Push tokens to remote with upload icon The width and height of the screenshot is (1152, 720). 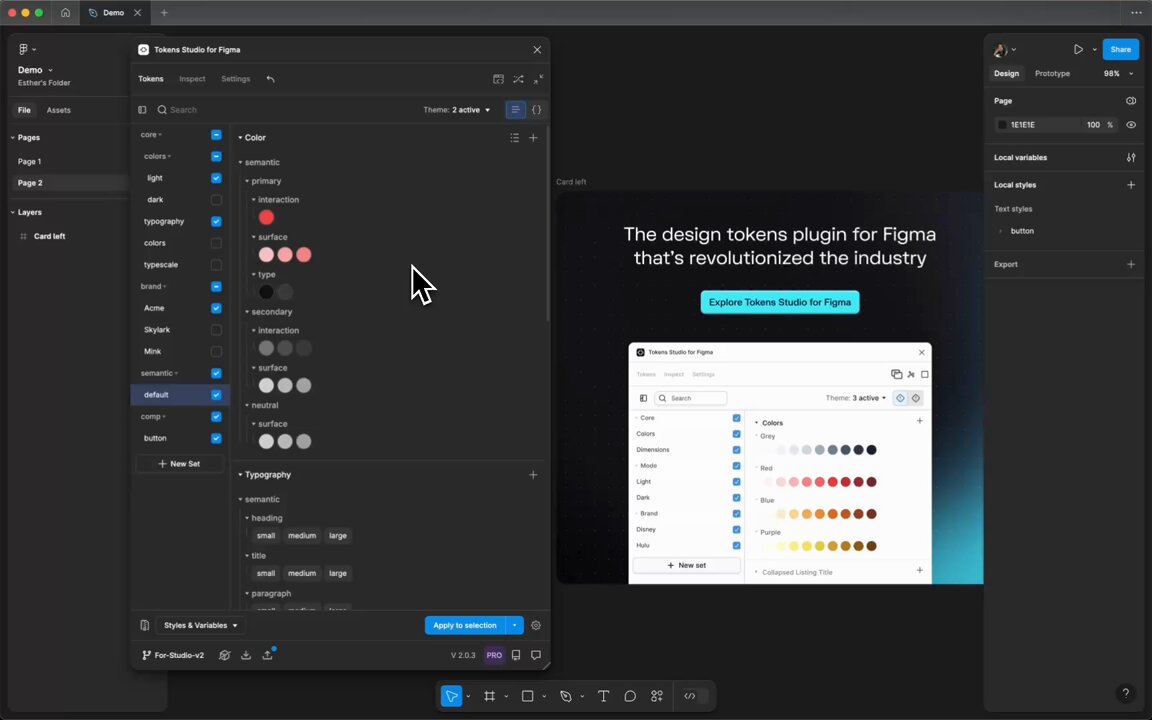coord(268,655)
